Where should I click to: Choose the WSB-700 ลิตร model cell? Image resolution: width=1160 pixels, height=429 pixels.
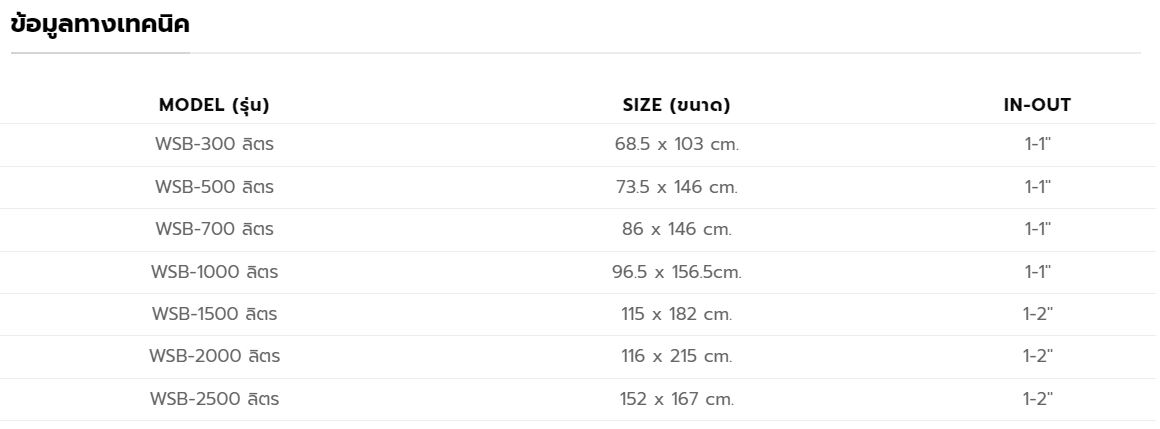pyautogui.click(x=214, y=229)
